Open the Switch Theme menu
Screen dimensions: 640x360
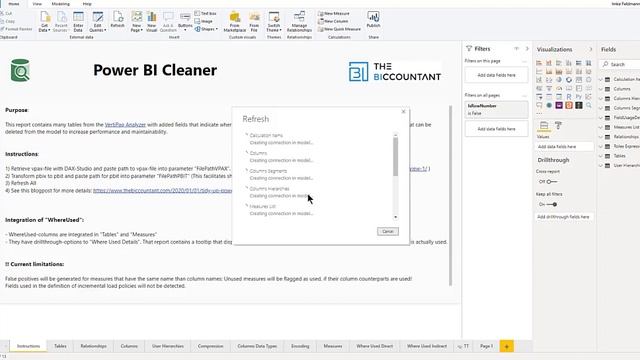pos(274,22)
